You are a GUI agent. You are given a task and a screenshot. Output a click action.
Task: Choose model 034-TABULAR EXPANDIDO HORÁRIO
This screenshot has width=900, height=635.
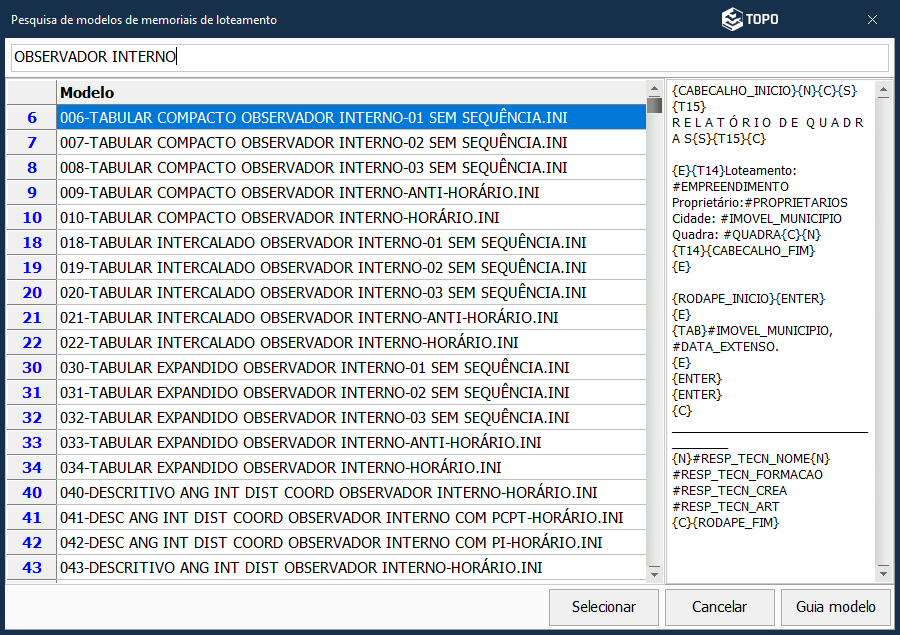tap(280, 468)
